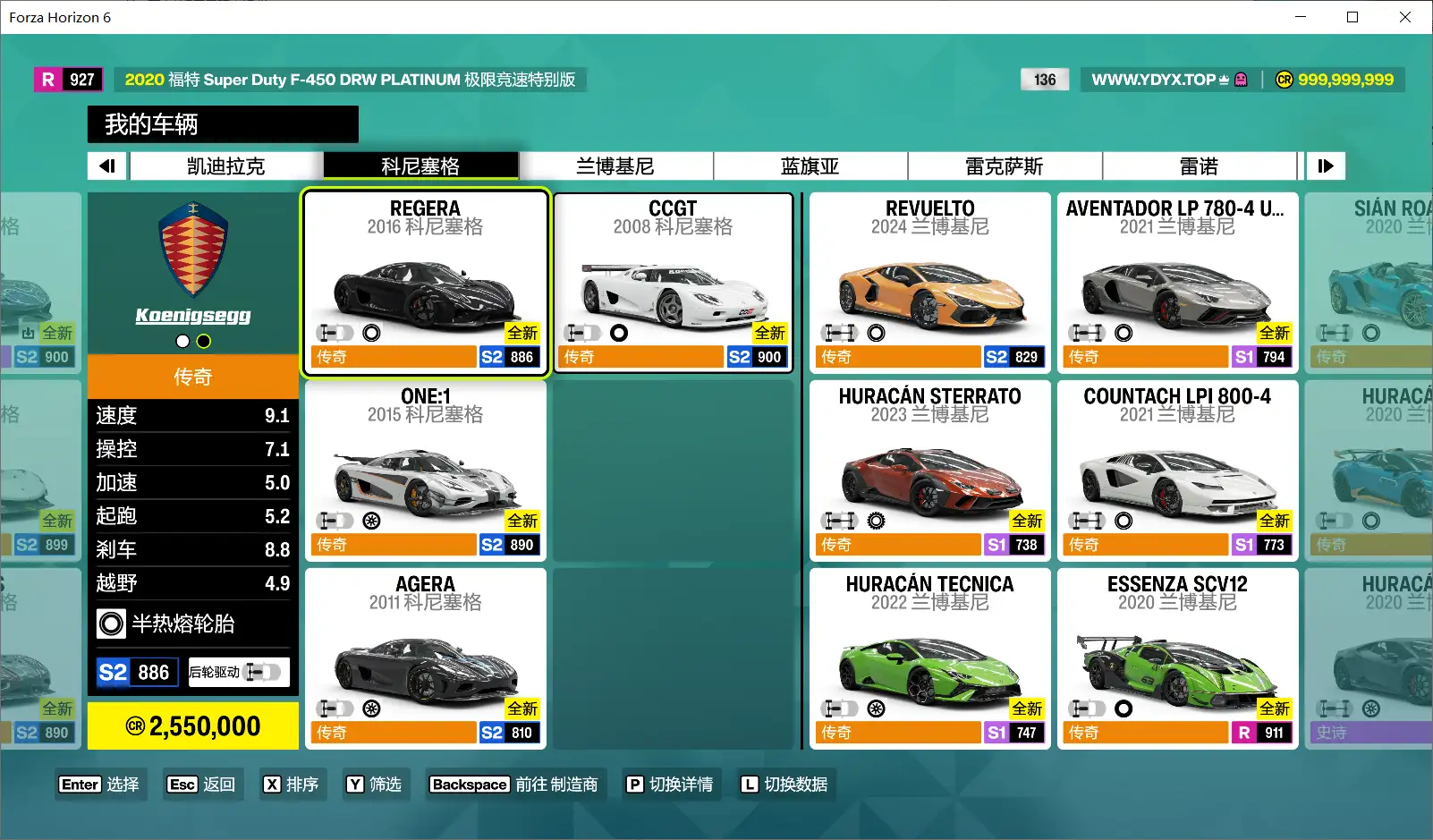1433x840 pixels.
Task: Click the drivetrain icon on HURACÁN STERRATO card
Action: click(840, 521)
